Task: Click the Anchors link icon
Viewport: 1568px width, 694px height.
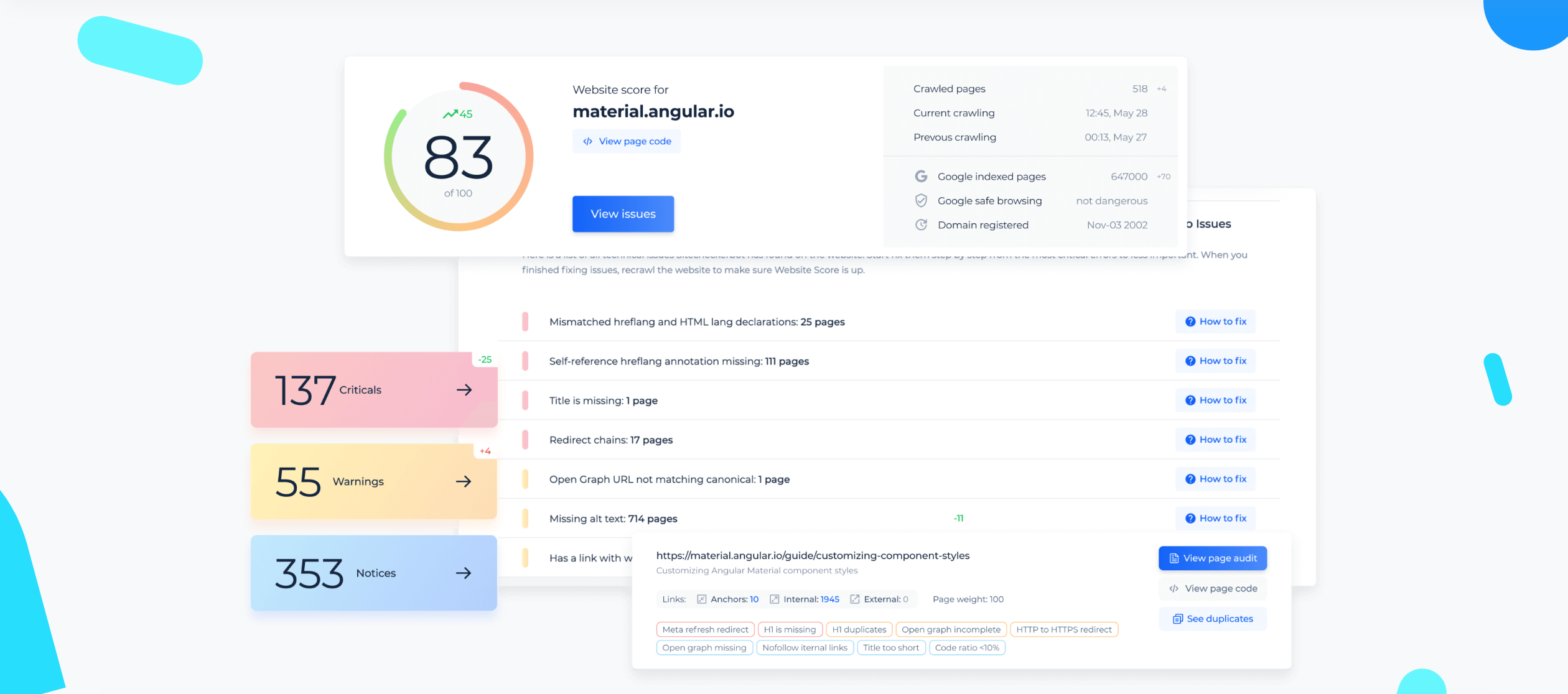Action: pos(701,599)
